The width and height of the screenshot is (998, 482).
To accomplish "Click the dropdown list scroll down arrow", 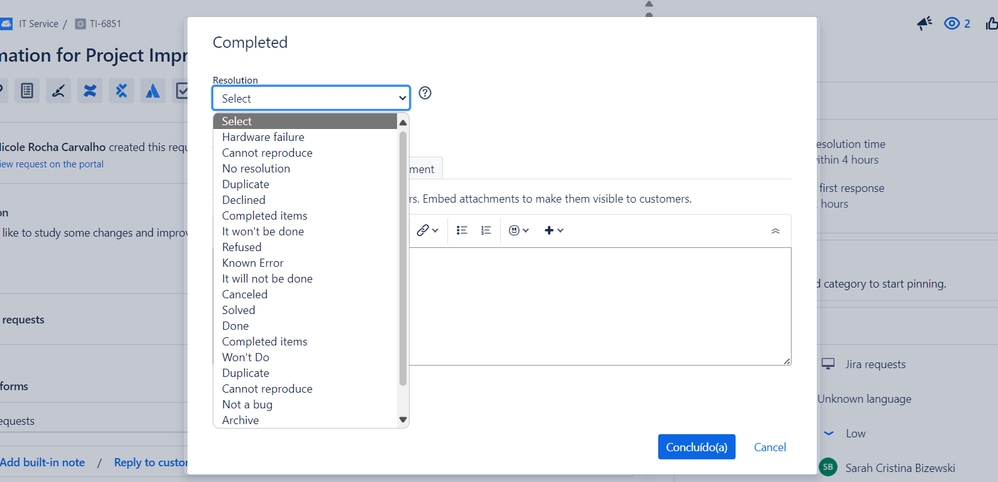I will click(402, 420).
